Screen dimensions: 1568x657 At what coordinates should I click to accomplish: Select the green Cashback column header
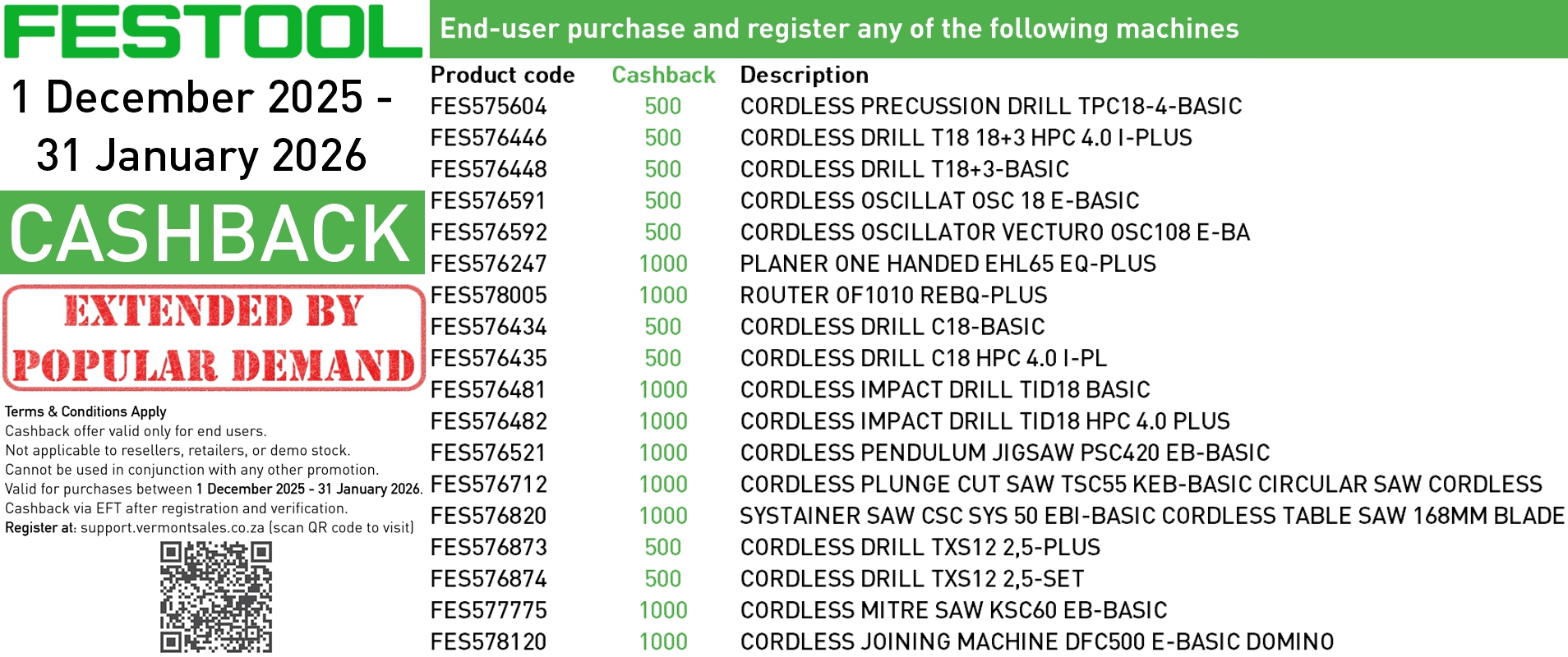tap(663, 75)
